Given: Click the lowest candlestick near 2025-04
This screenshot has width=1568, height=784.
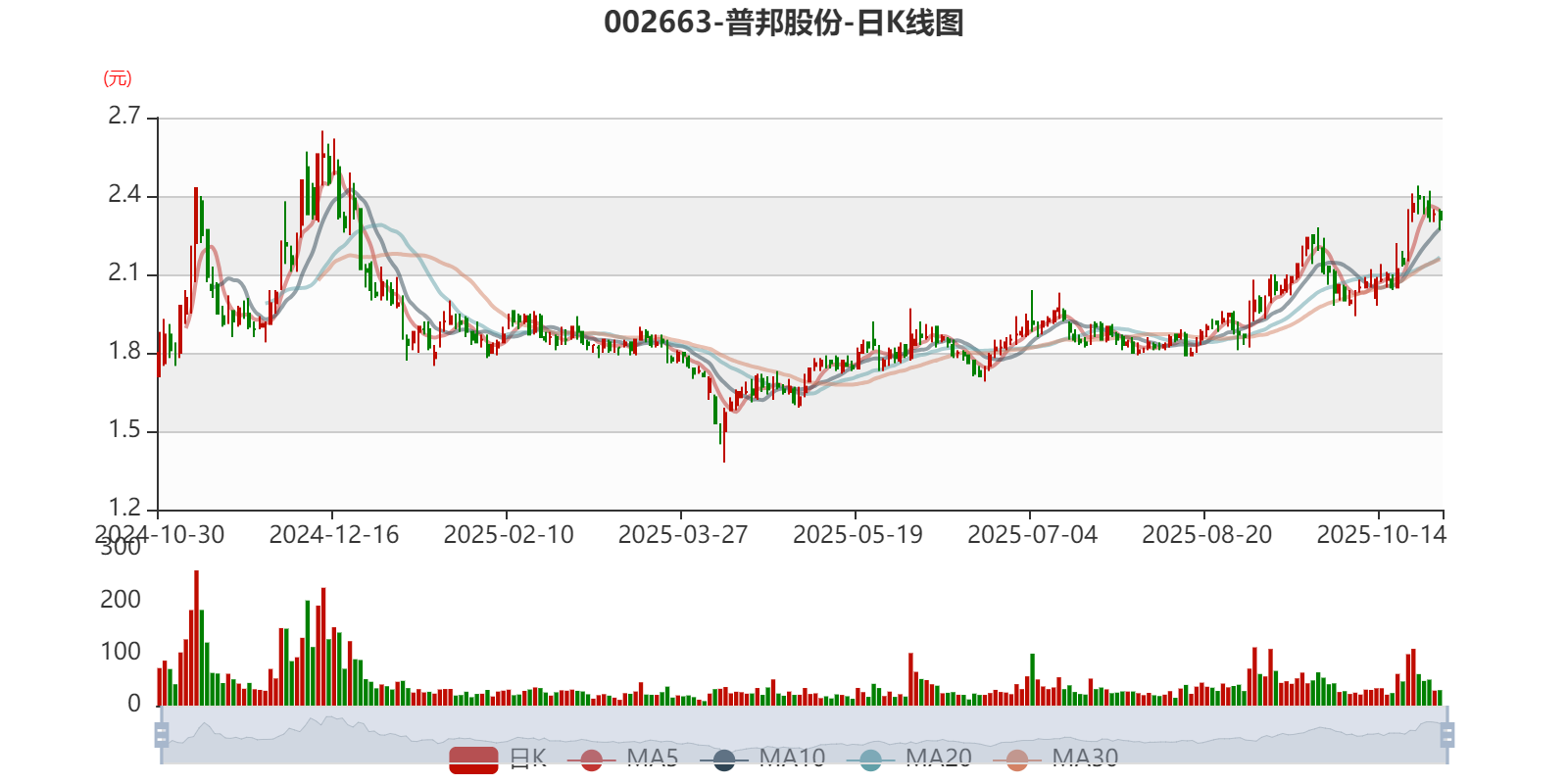Looking at the screenshot, I should pyautogui.click(x=724, y=436).
